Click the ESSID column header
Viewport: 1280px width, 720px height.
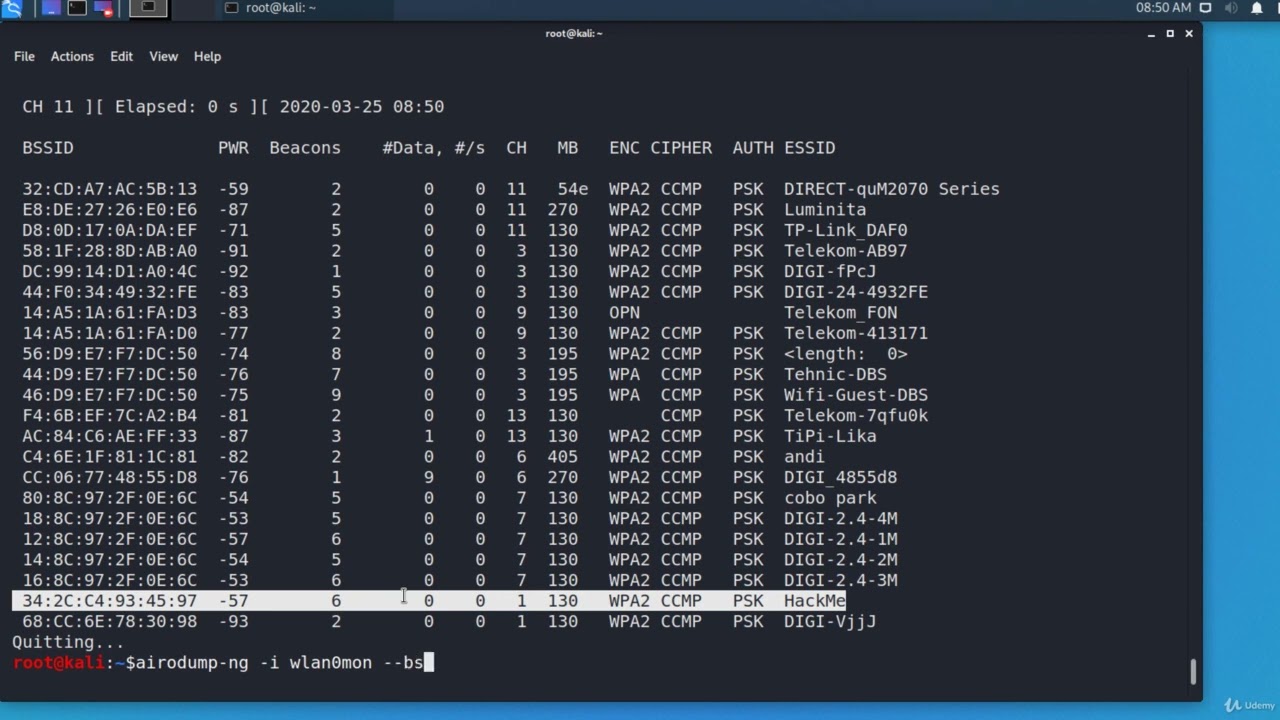(809, 148)
